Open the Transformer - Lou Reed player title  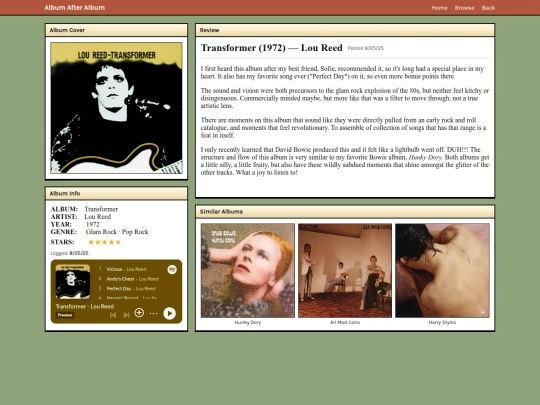click(85, 306)
